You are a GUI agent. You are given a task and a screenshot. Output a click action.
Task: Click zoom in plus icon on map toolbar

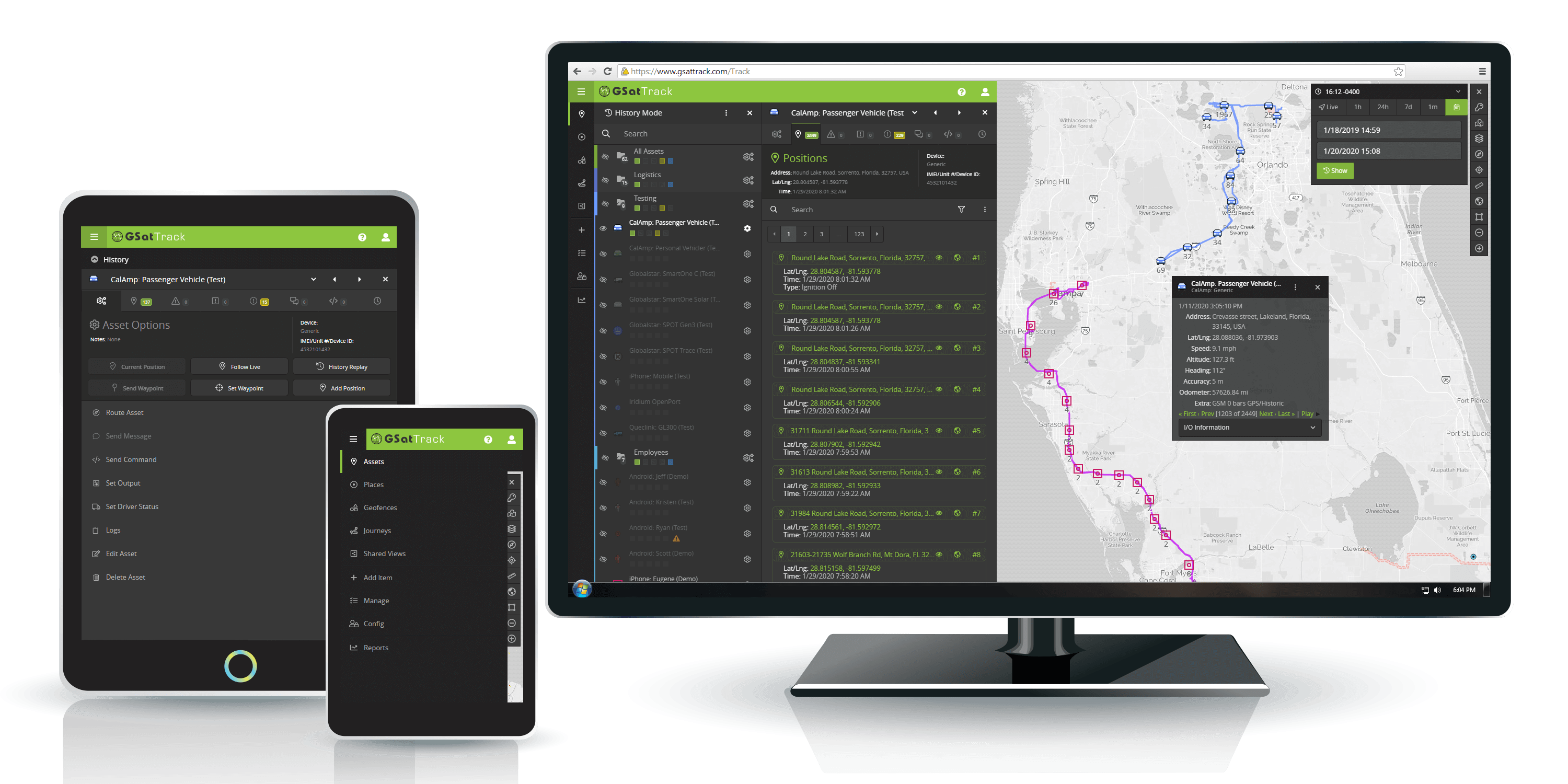(1479, 248)
